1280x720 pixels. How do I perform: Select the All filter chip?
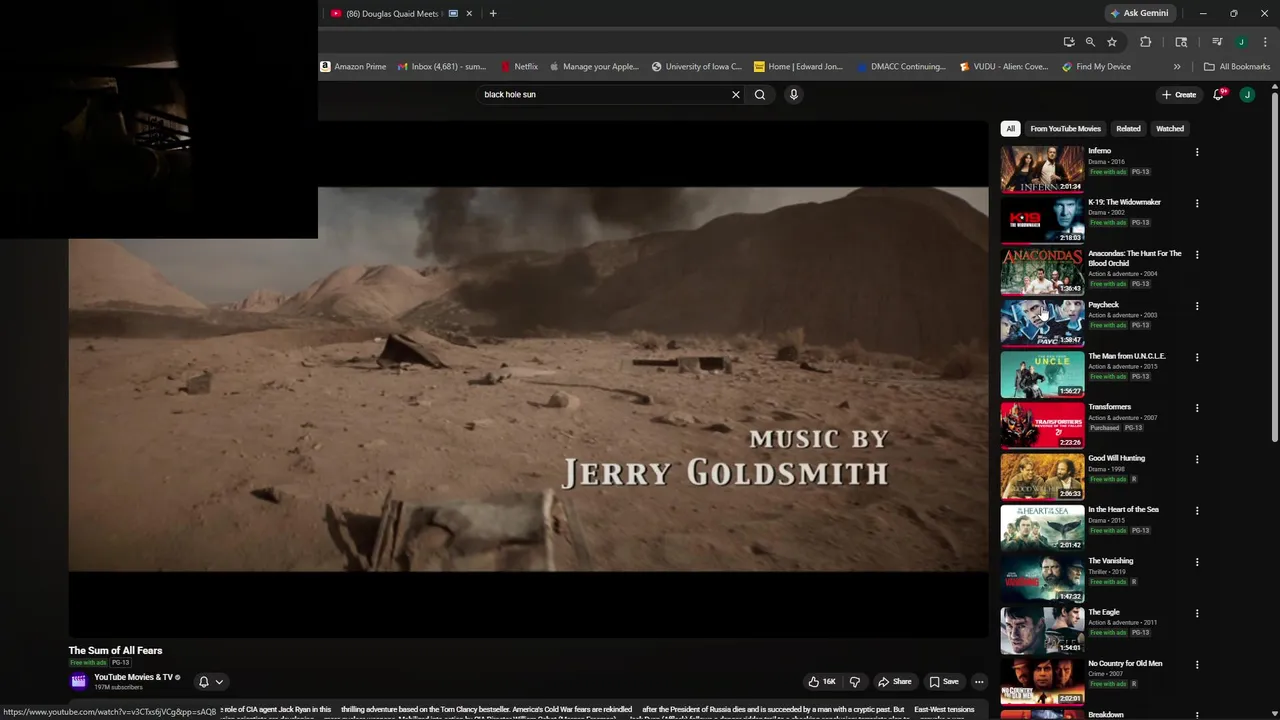[x=1010, y=129]
